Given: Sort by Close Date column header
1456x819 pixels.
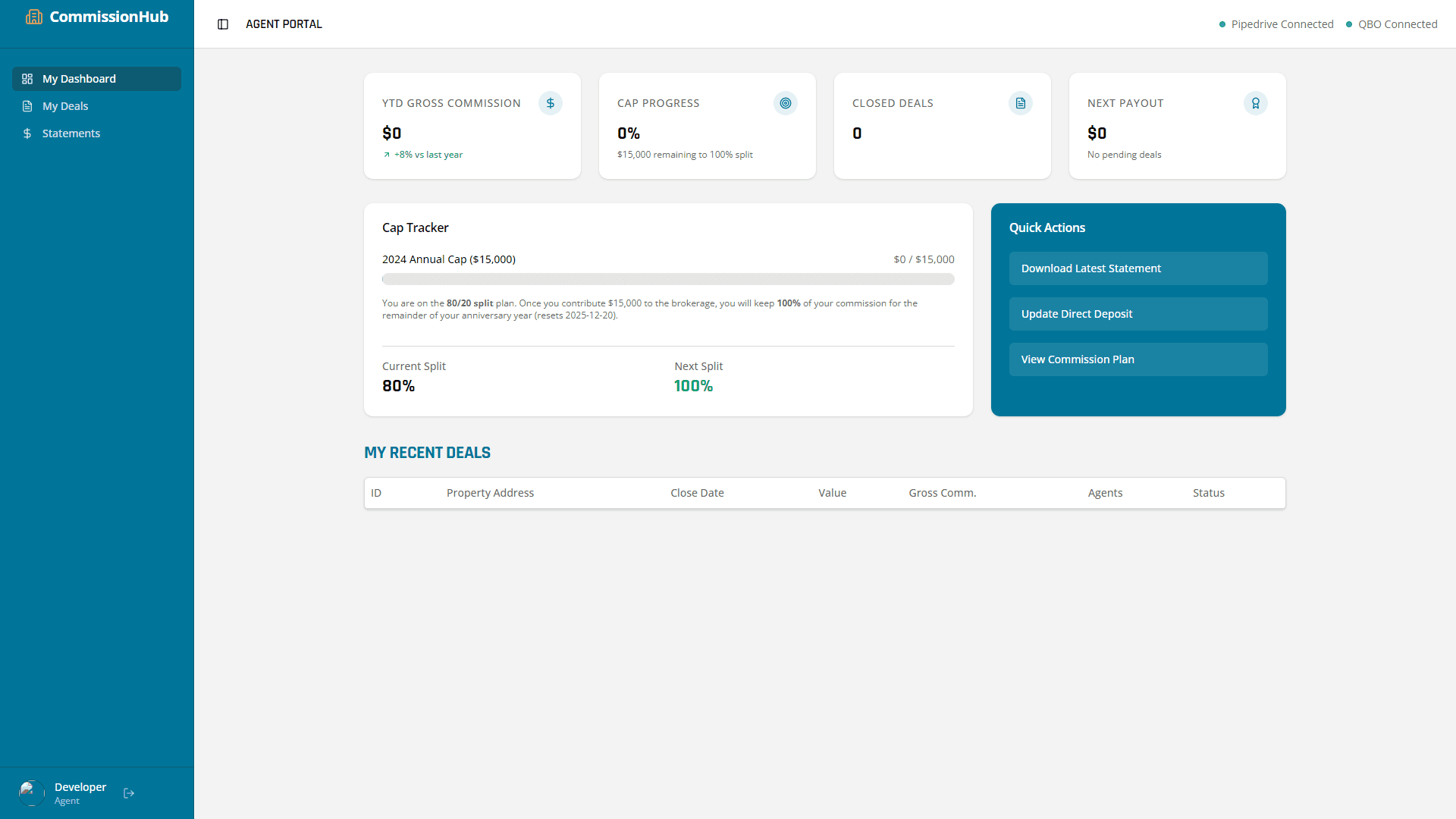Looking at the screenshot, I should click(x=697, y=493).
